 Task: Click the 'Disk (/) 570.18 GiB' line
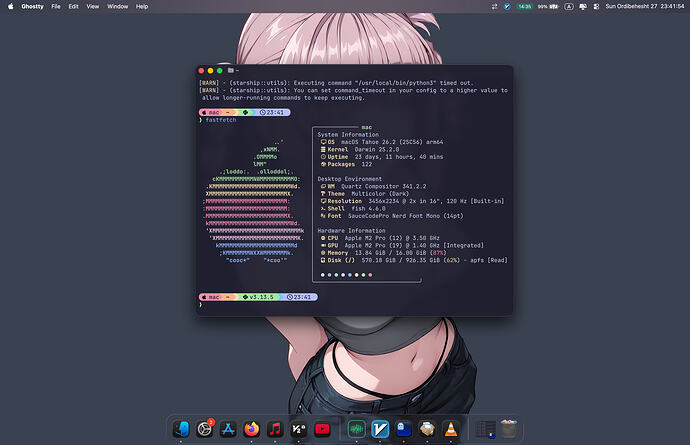pyautogui.click(x=414, y=261)
